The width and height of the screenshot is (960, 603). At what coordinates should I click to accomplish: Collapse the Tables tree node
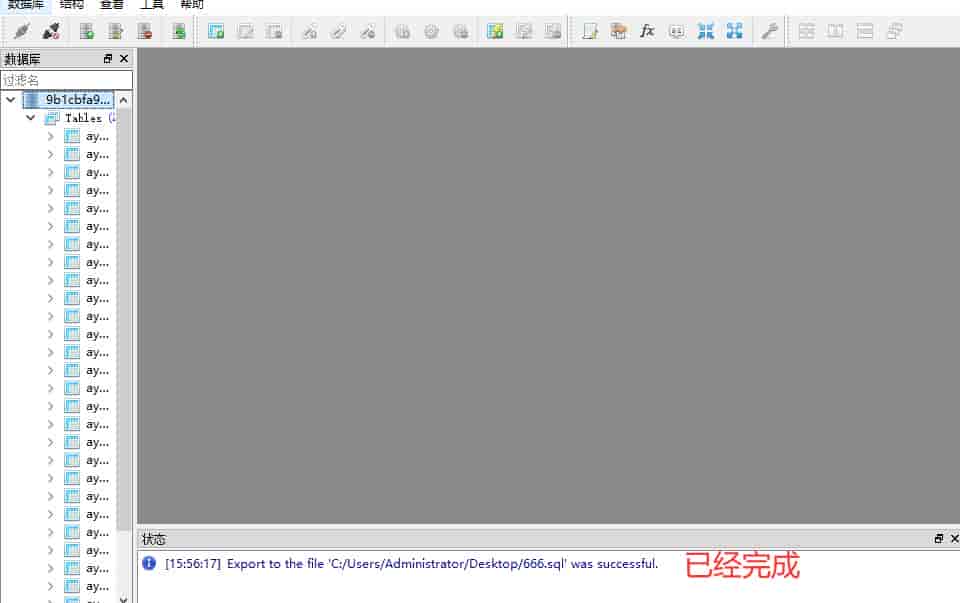tap(30, 117)
